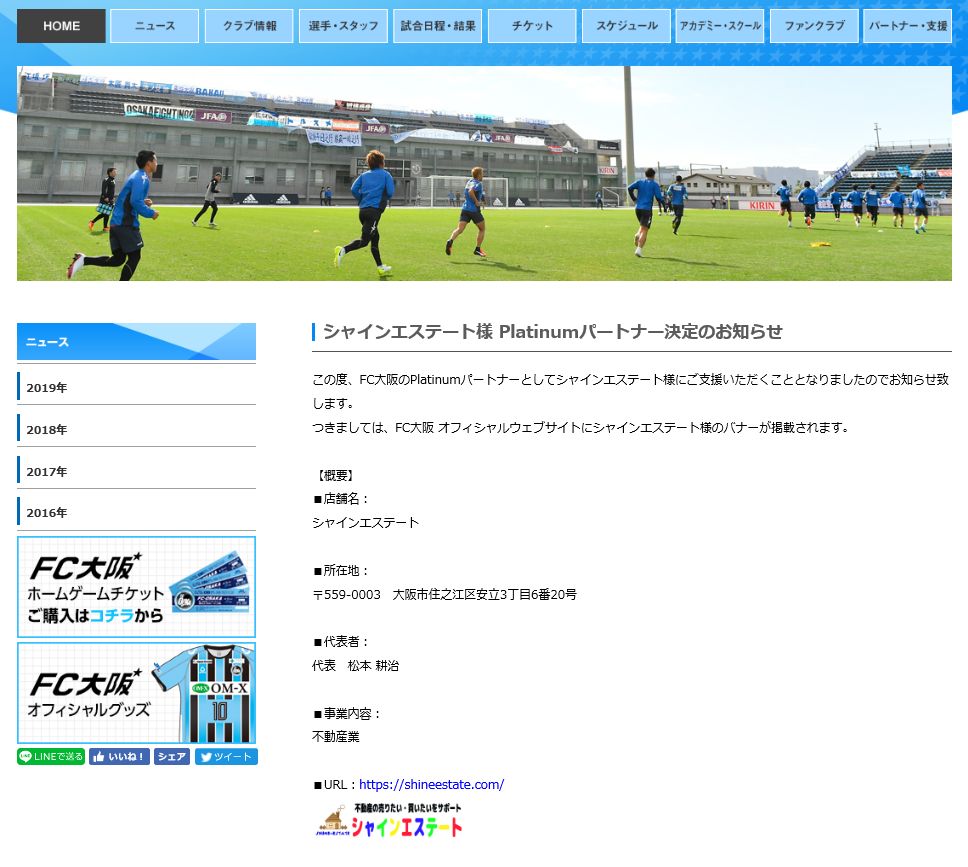968x867 pixels.
Task: Open the FC大阪 official goods banner
Action: [x=136, y=693]
